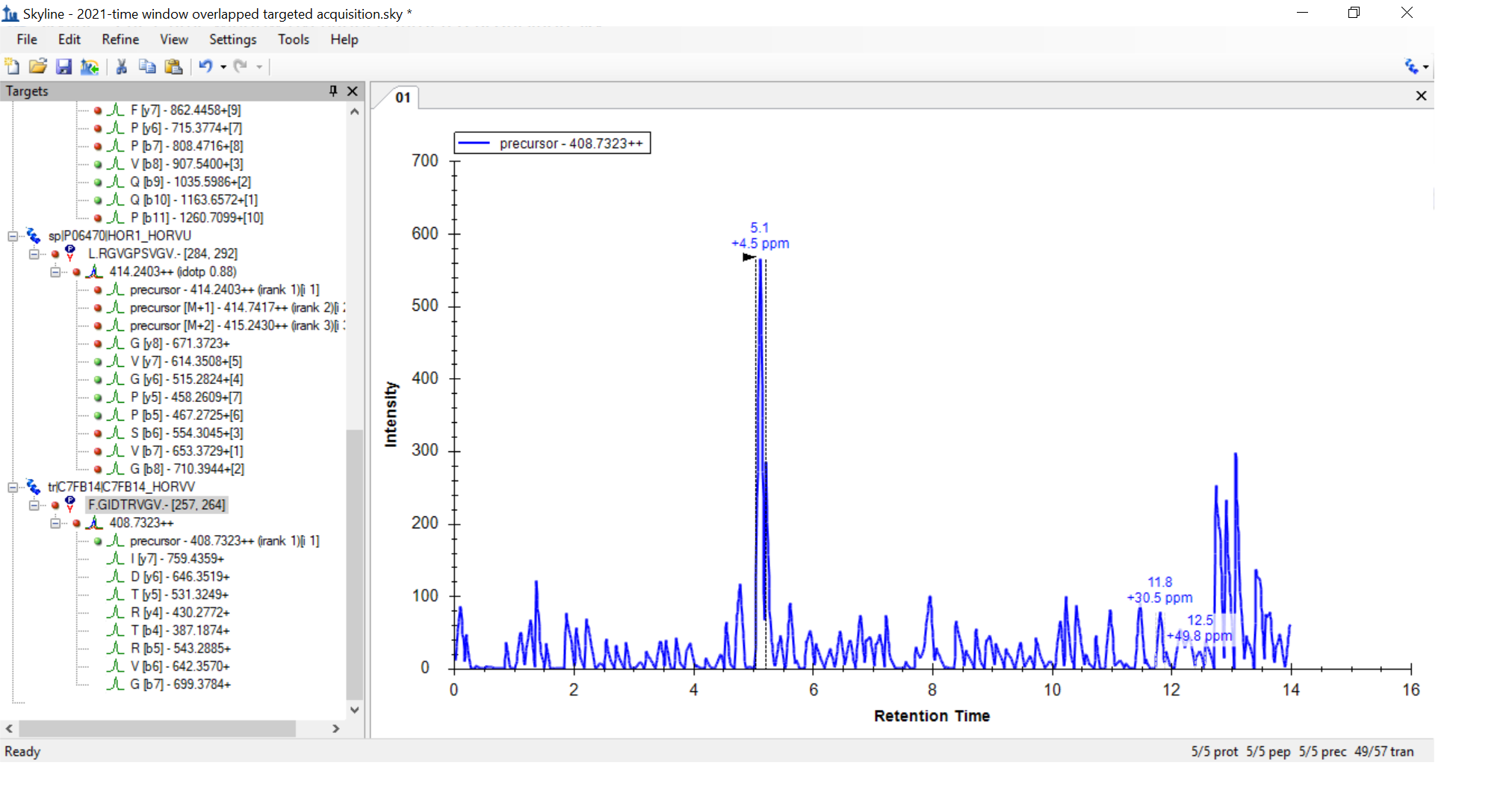
Task: Collapse the sp|P06470|HOR1_HORVU protein node
Action: pos(13,236)
